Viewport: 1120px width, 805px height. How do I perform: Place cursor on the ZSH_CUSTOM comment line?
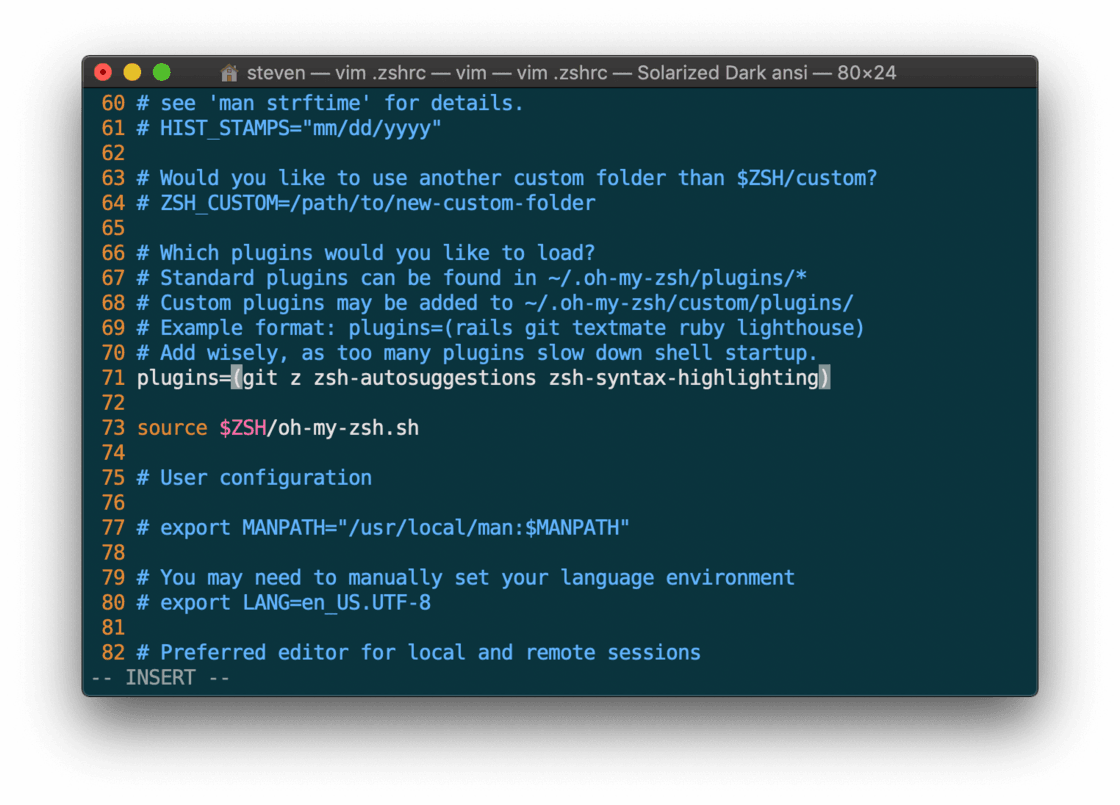(x=377, y=203)
